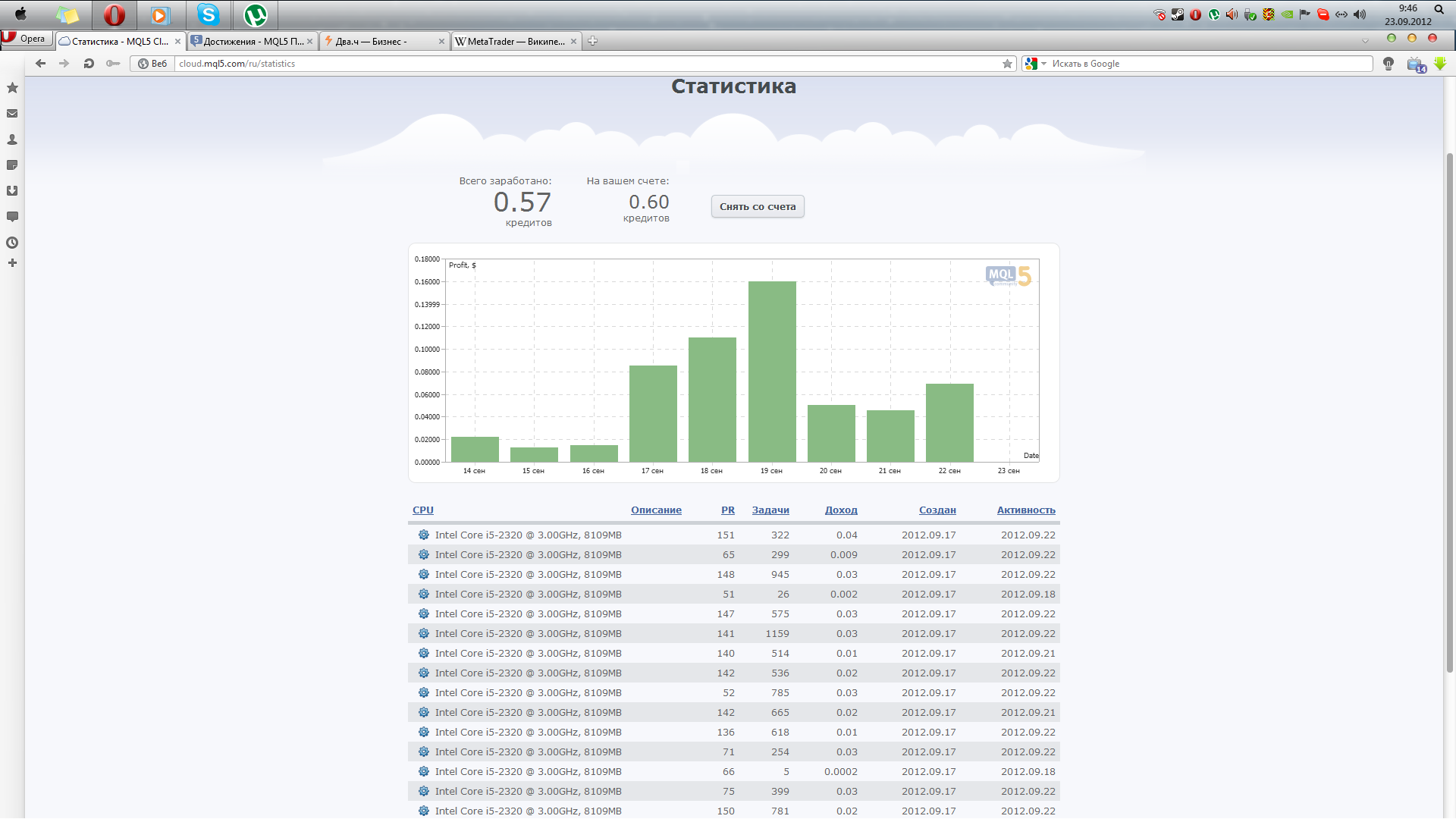
Task: Open the closed tabs dropdown arrow
Action: point(1365,41)
